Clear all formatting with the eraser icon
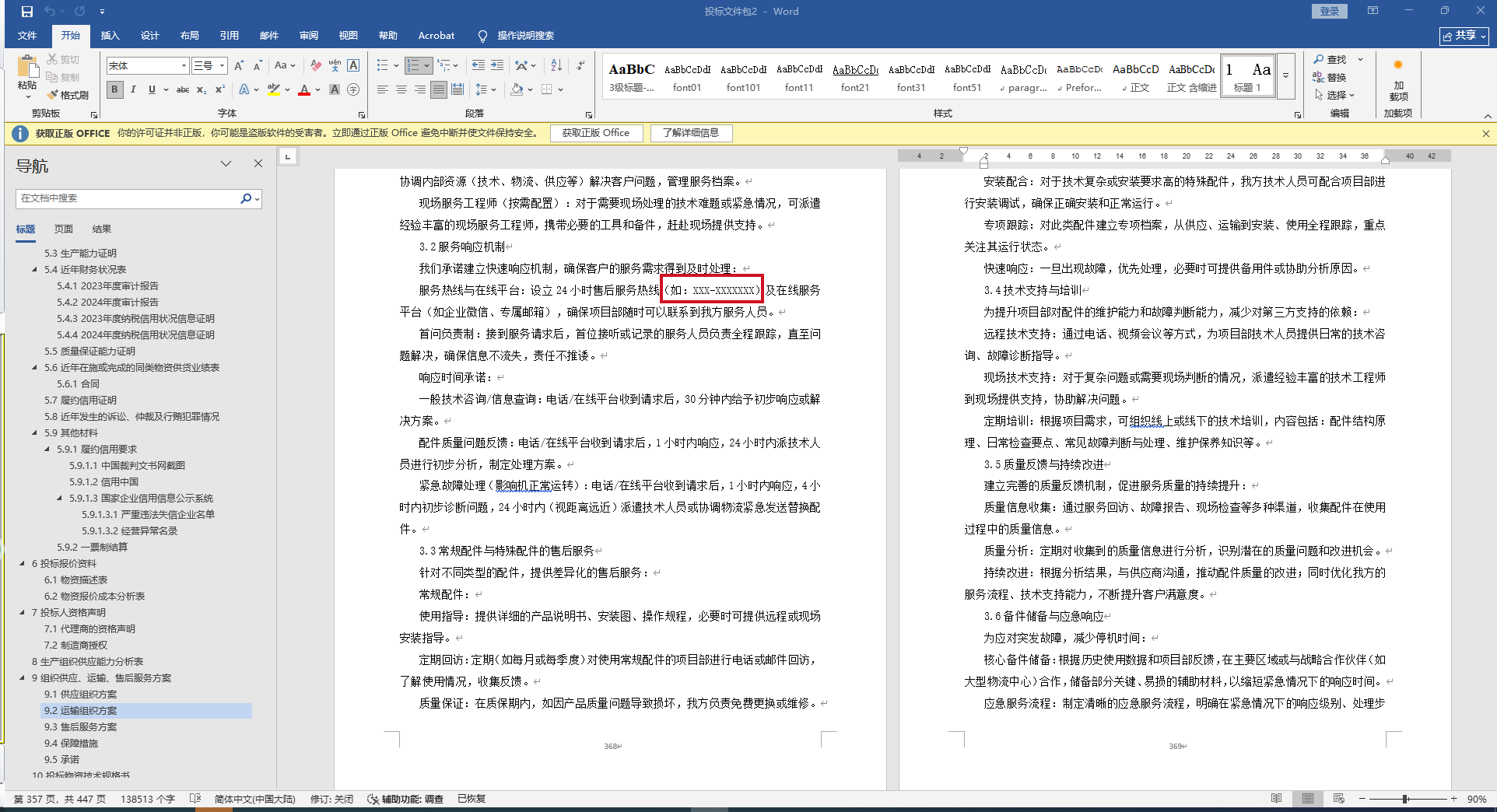This screenshot has width=1497, height=812. 316,65
